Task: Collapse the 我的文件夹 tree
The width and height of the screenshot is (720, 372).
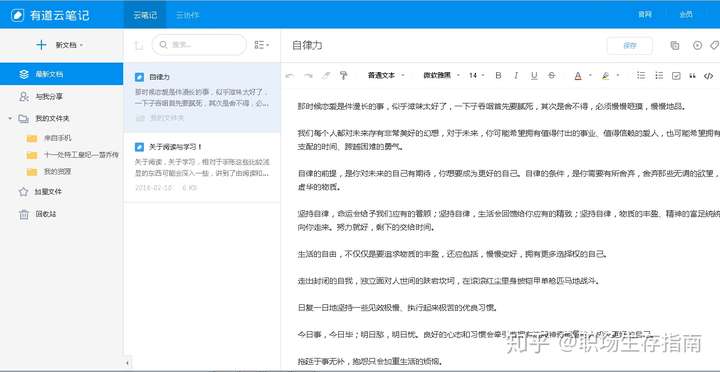Action: tap(10, 118)
